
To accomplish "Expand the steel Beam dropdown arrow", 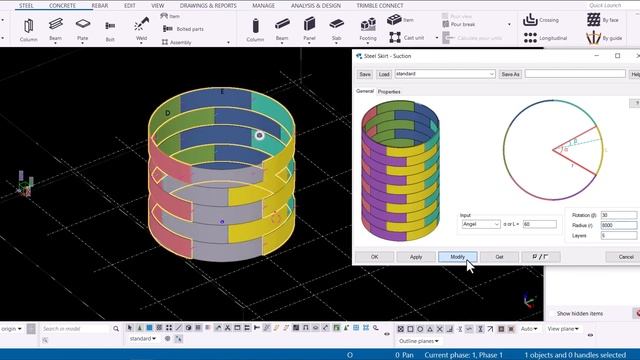I will (56, 43).
